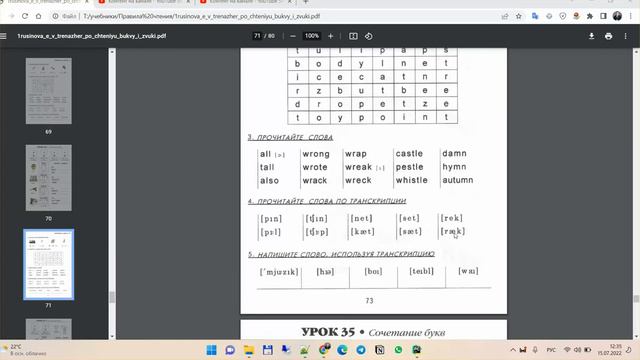Open the shield extension icon
The image size is (640, 360).
tap(562, 16)
